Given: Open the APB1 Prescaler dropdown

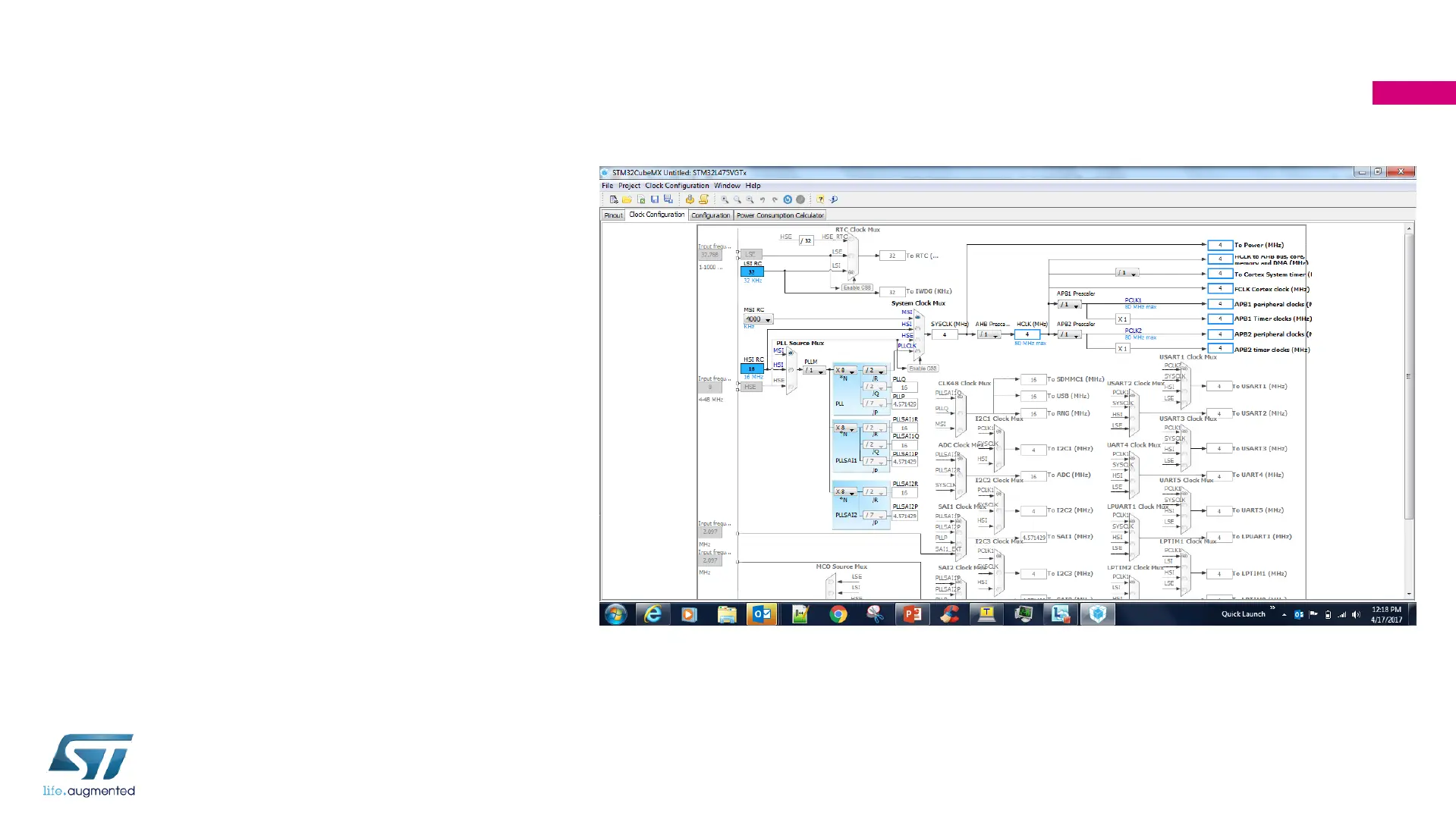Looking at the screenshot, I should coord(1070,305).
